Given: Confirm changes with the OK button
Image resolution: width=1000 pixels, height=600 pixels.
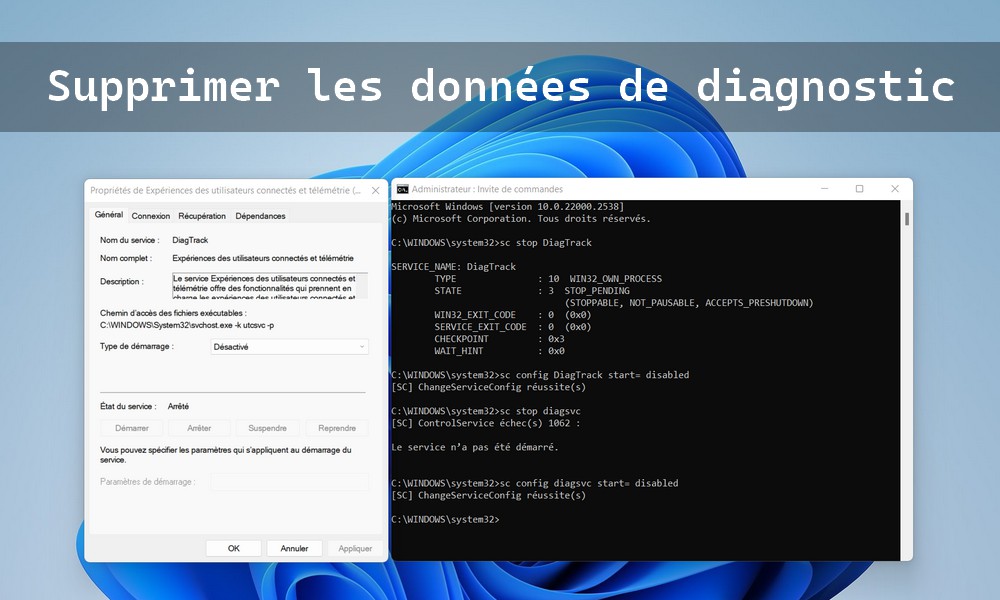Looking at the screenshot, I should pyautogui.click(x=232, y=547).
